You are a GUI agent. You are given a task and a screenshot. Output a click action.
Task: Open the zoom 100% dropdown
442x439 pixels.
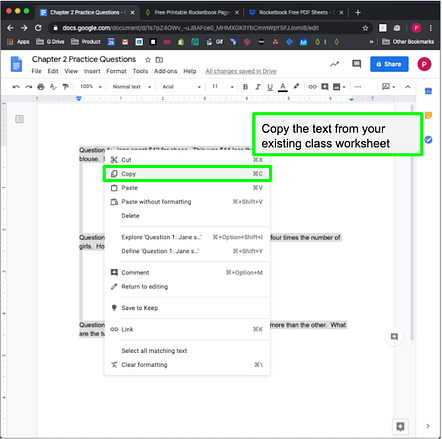coord(91,87)
